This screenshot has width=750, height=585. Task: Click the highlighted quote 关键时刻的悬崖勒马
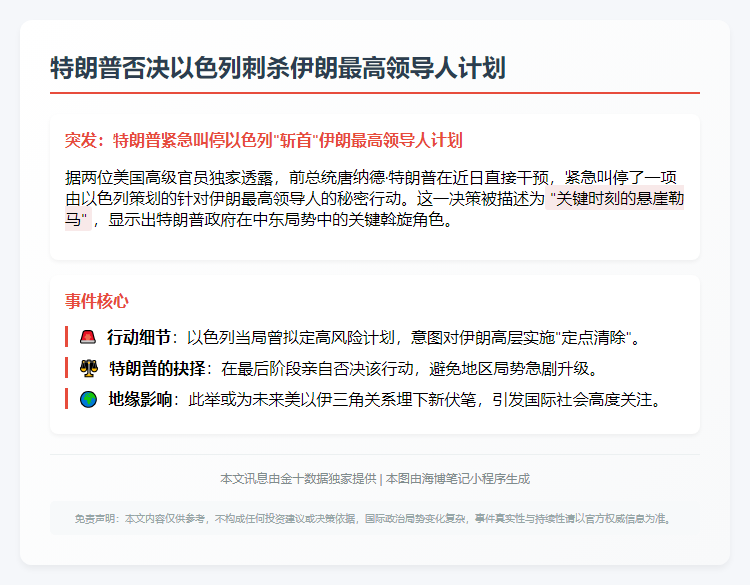[375, 209]
